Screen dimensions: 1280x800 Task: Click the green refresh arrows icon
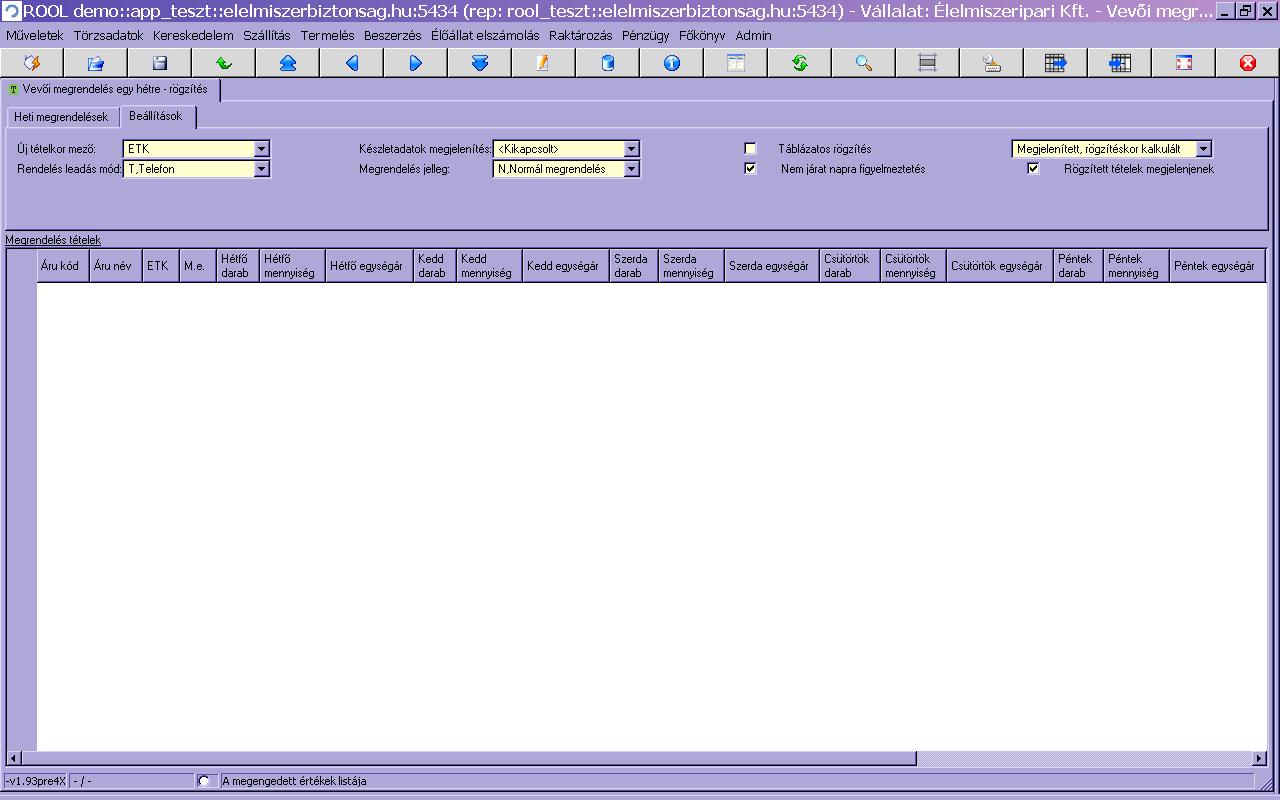[x=800, y=63]
